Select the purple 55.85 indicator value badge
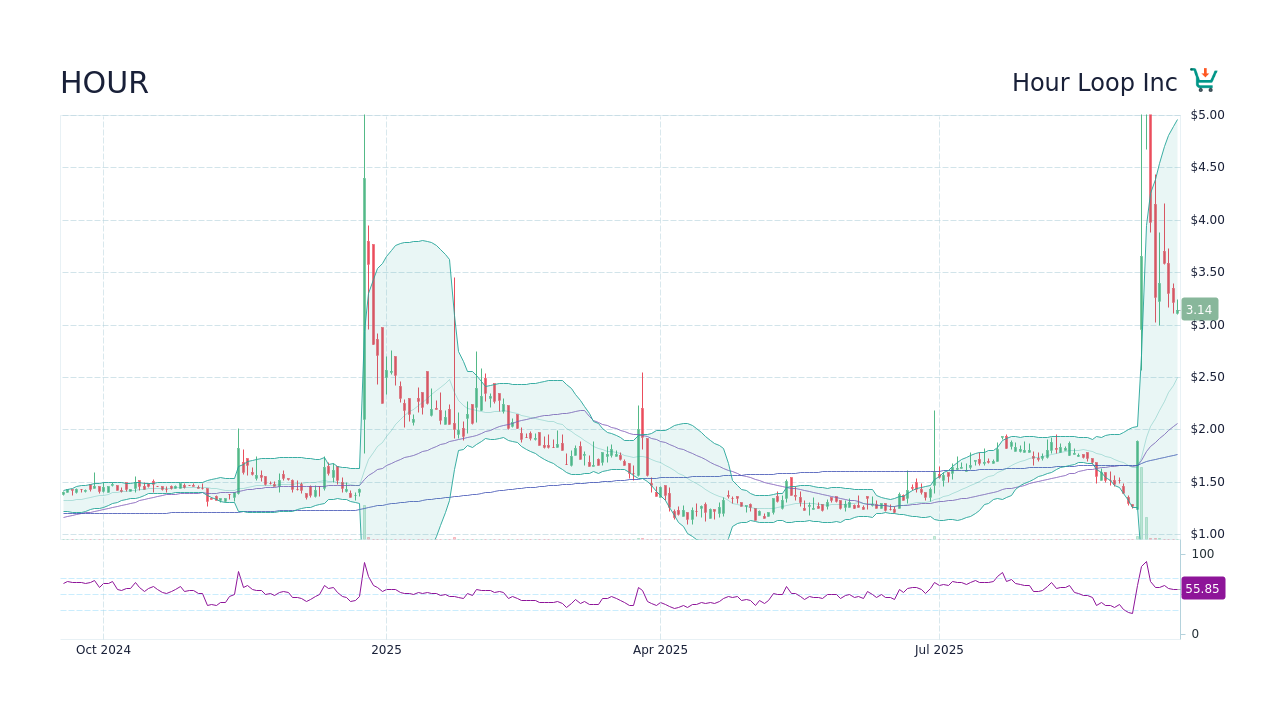This screenshot has height=720, width=1280. click(1202, 588)
